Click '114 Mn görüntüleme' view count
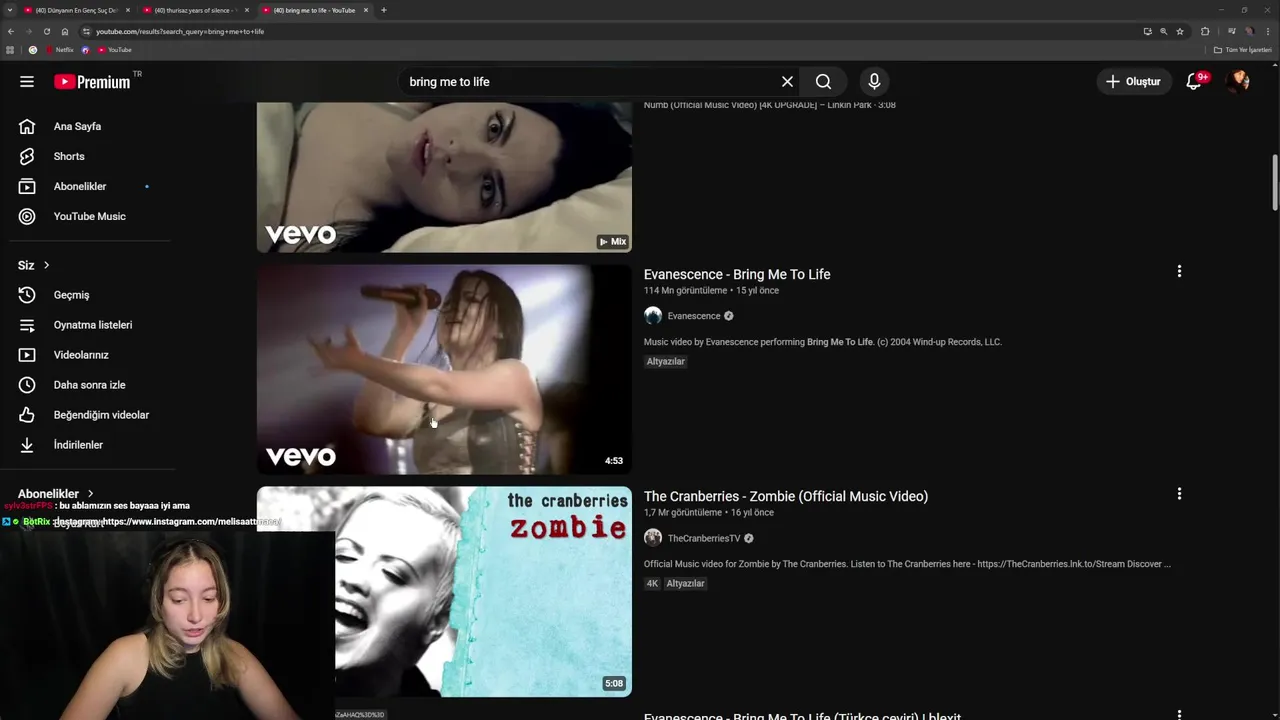1280x720 pixels. [x=685, y=291]
